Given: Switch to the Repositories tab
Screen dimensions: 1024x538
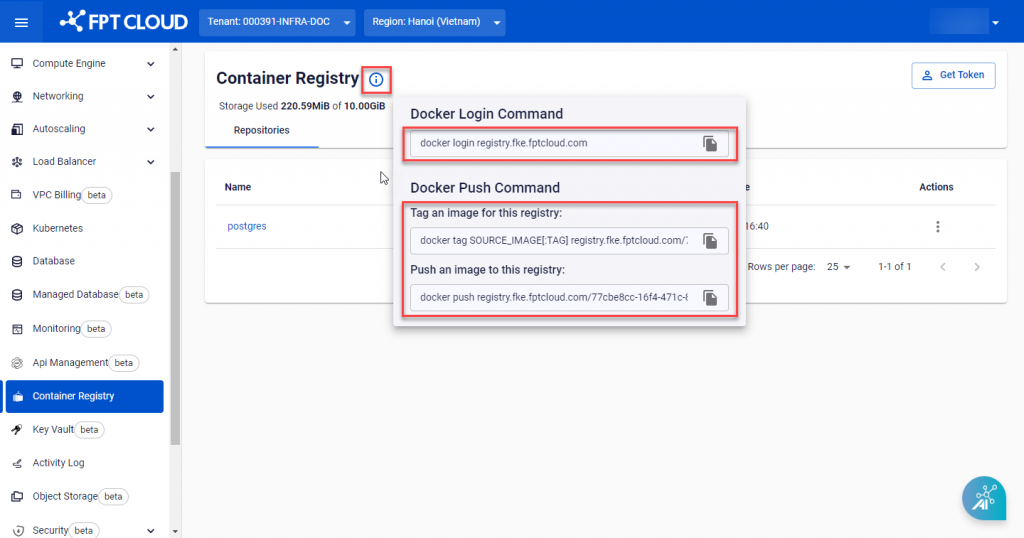Looking at the screenshot, I should coord(261,130).
